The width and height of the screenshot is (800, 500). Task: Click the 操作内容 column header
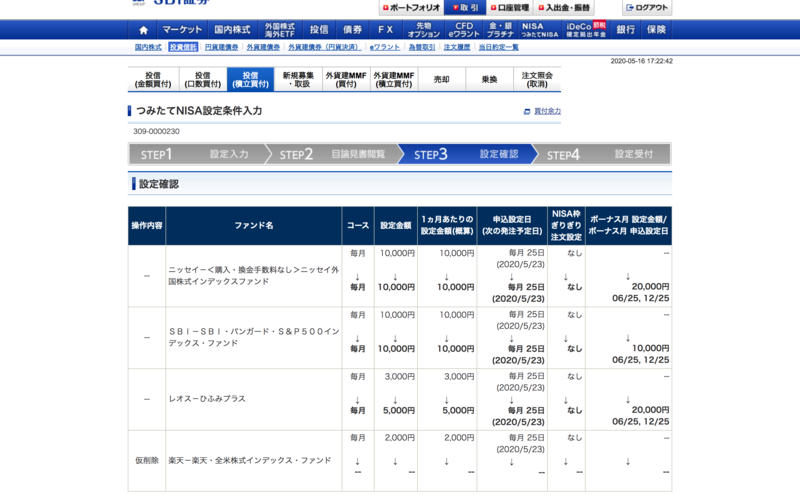point(147,226)
